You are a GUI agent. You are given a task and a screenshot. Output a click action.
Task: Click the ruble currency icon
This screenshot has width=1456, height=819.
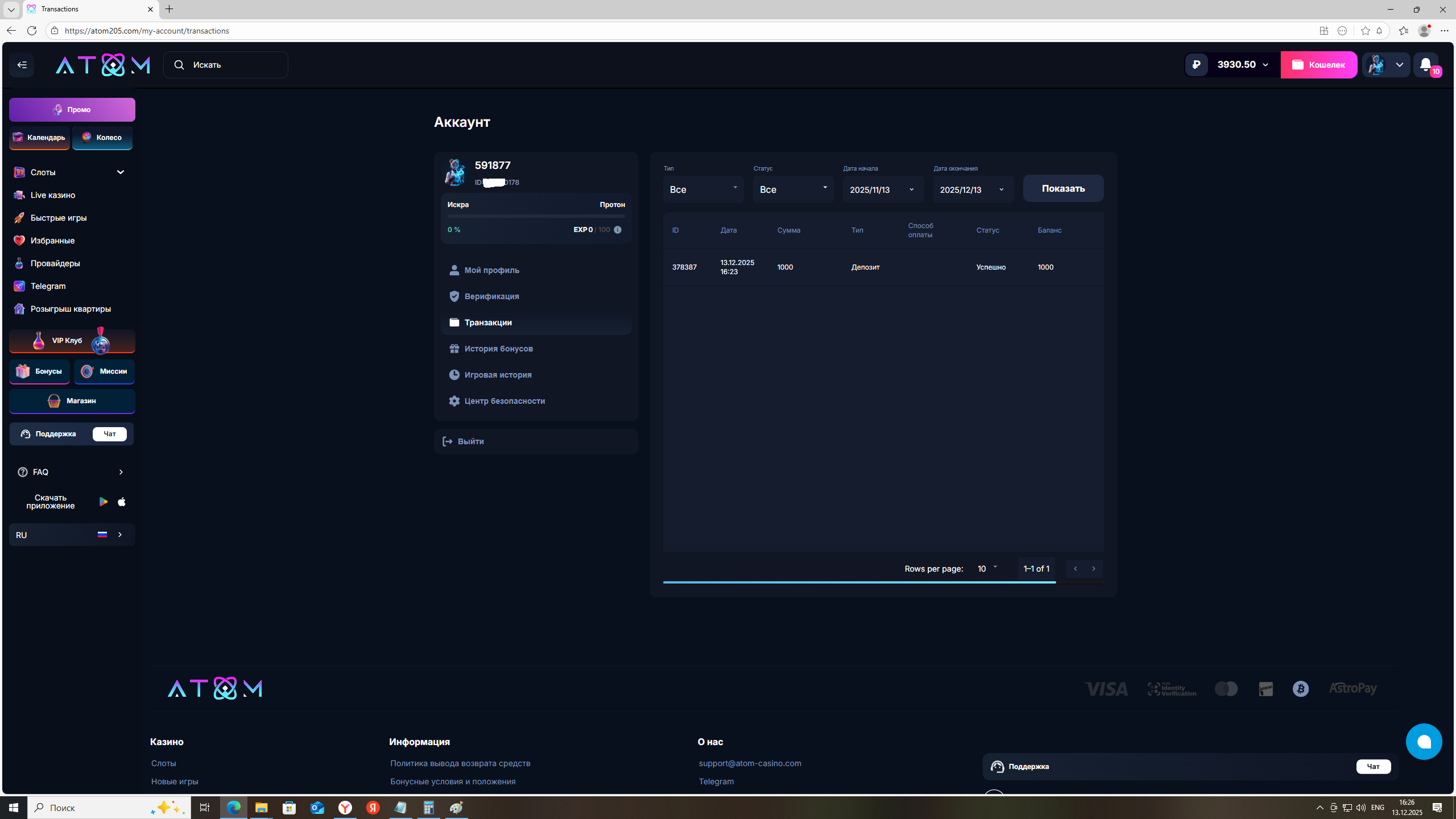pyautogui.click(x=1197, y=65)
